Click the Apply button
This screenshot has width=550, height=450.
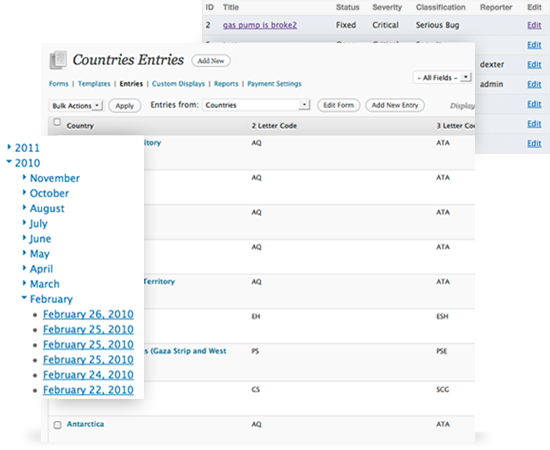(x=125, y=106)
